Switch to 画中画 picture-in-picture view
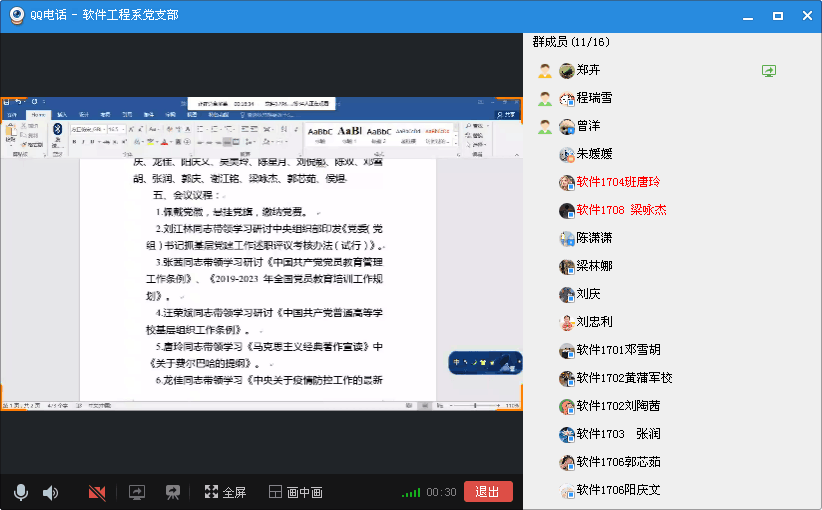The width and height of the screenshot is (822, 510). coord(295,492)
